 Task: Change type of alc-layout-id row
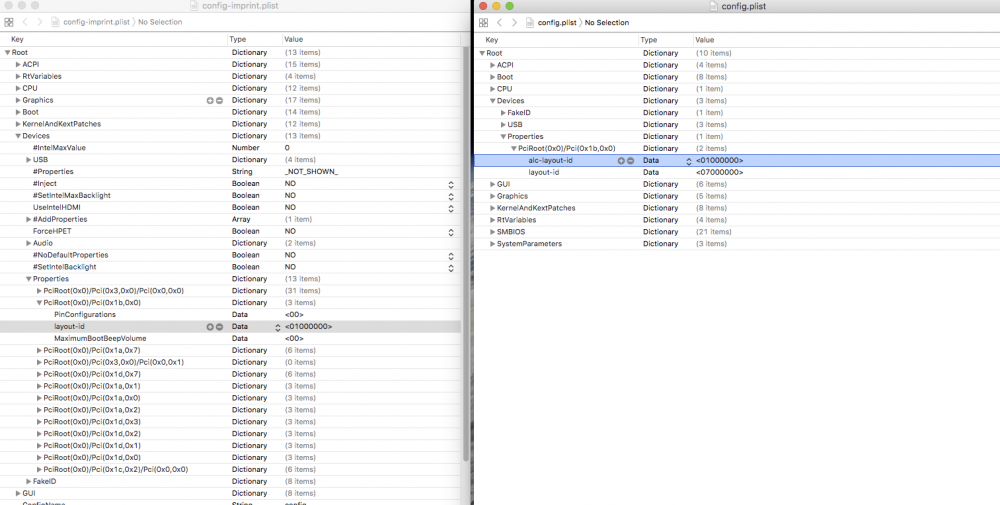[x=689, y=161]
